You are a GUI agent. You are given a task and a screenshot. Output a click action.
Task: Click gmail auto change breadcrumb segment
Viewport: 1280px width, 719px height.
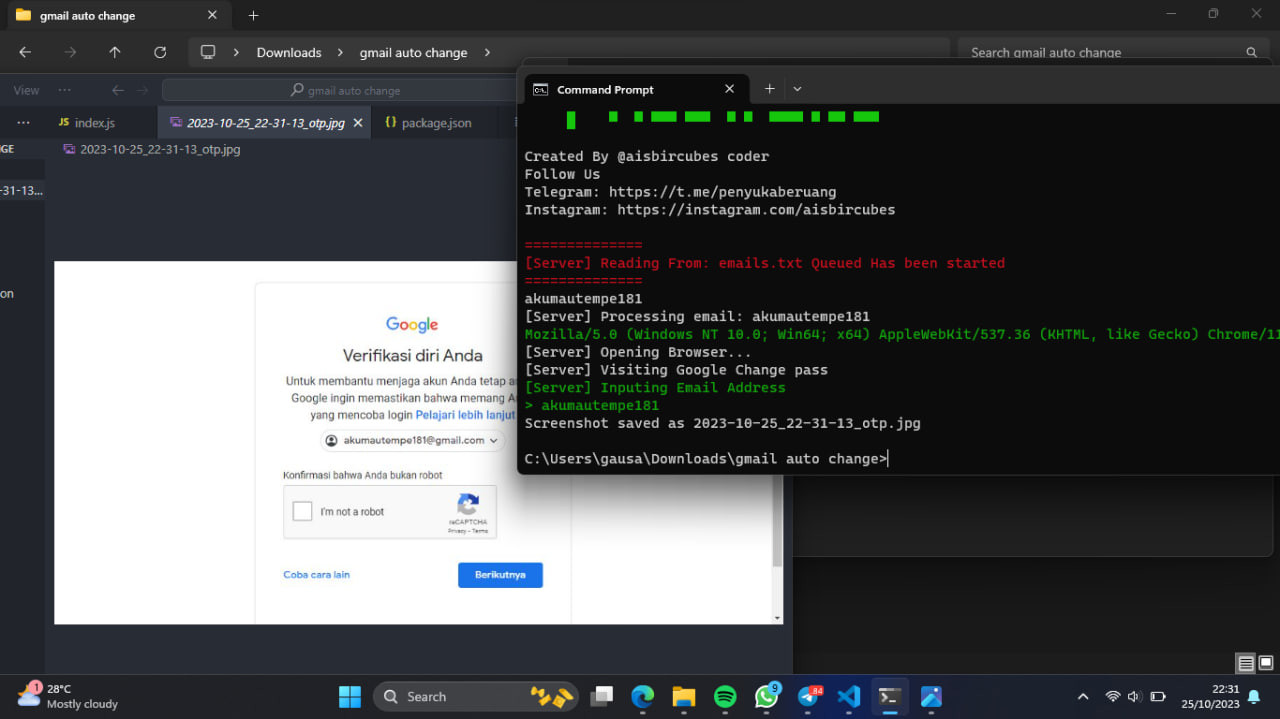pos(413,52)
